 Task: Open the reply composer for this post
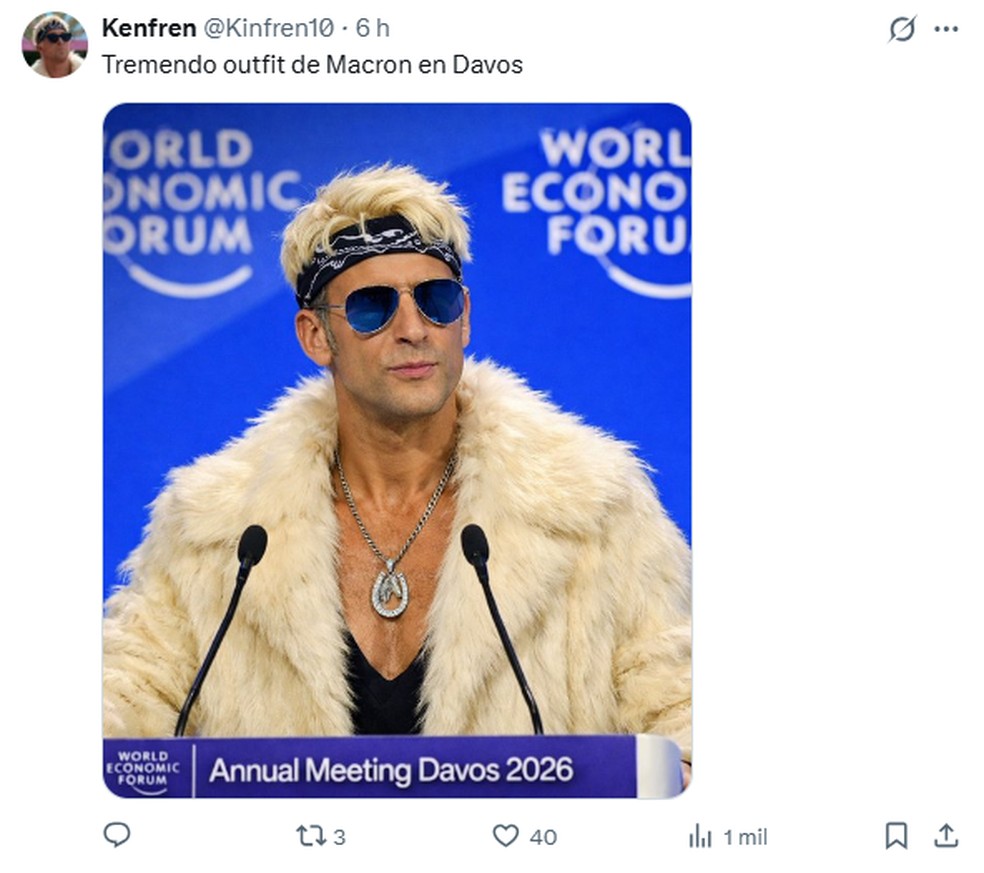(x=117, y=833)
